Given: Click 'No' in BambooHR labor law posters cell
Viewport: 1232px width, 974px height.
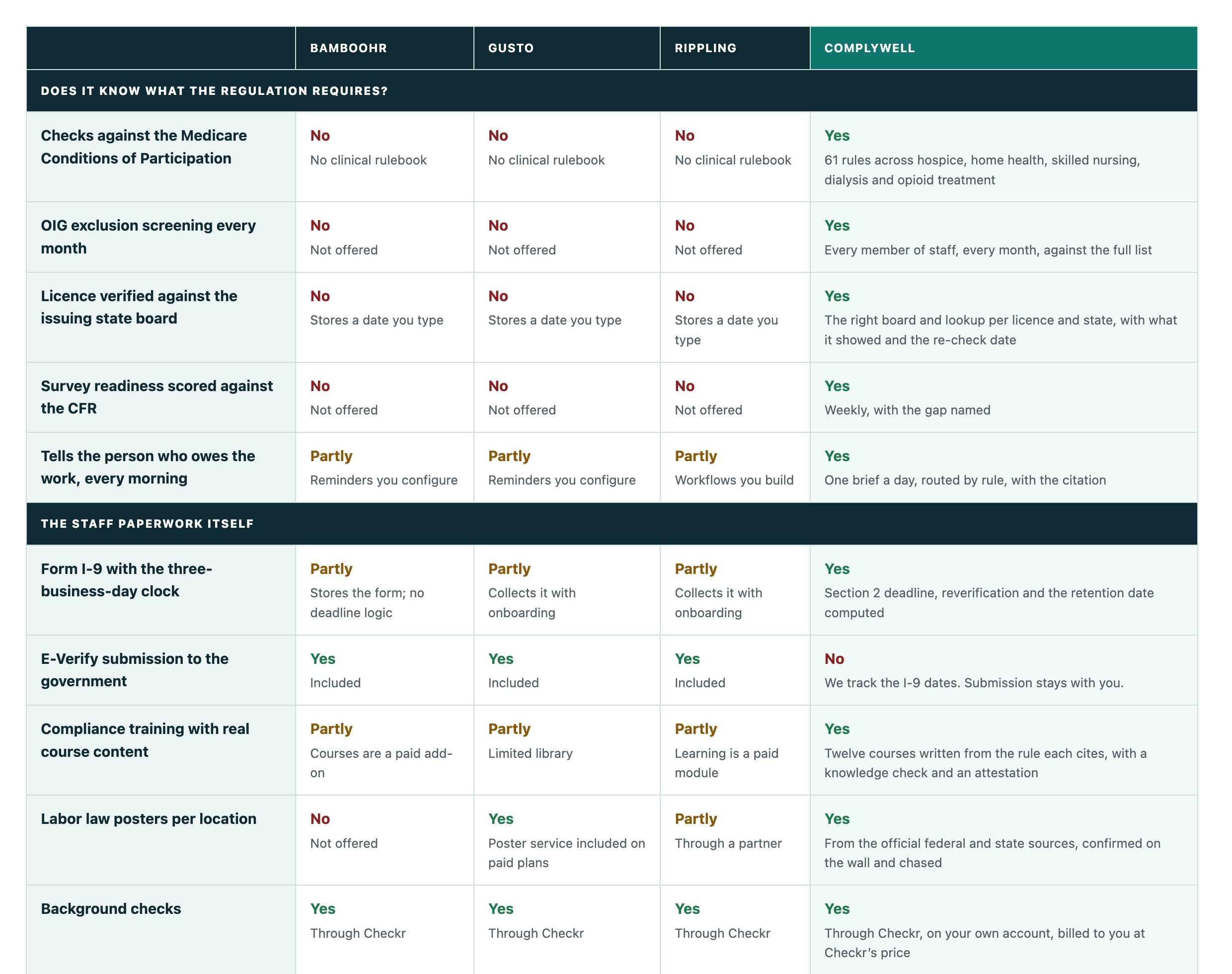Looking at the screenshot, I should tap(320, 819).
